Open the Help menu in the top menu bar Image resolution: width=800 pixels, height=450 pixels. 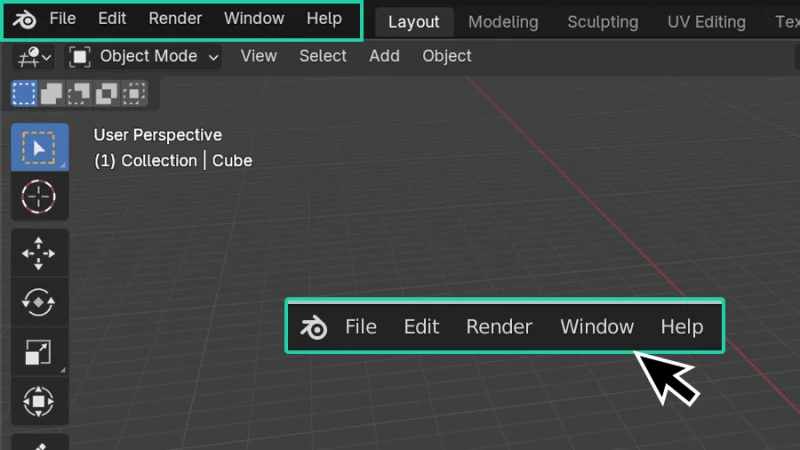click(x=324, y=18)
